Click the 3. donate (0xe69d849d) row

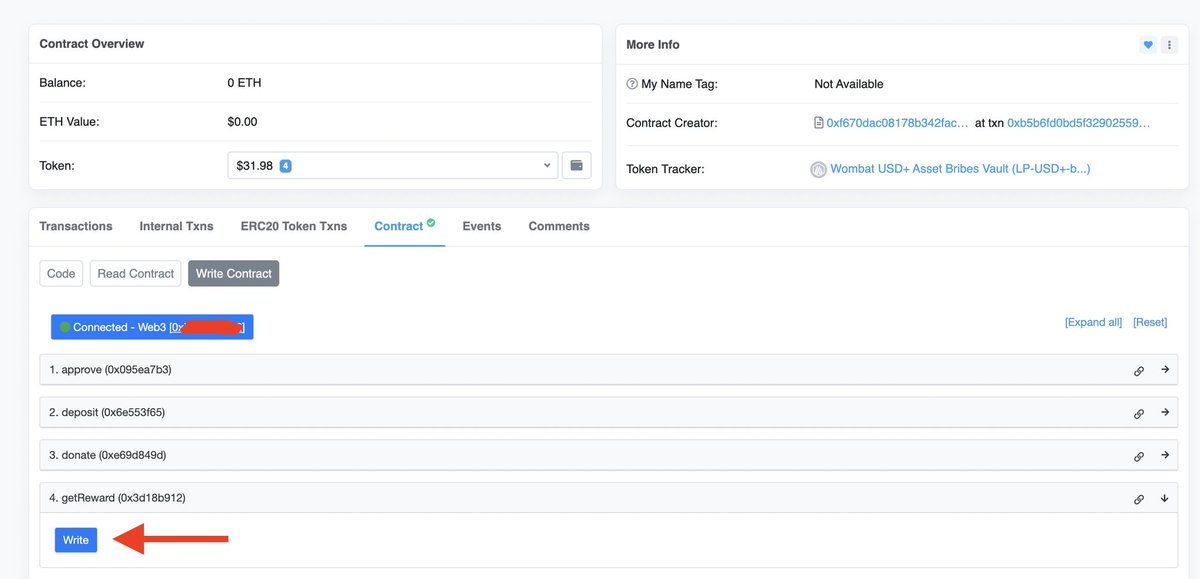609,455
